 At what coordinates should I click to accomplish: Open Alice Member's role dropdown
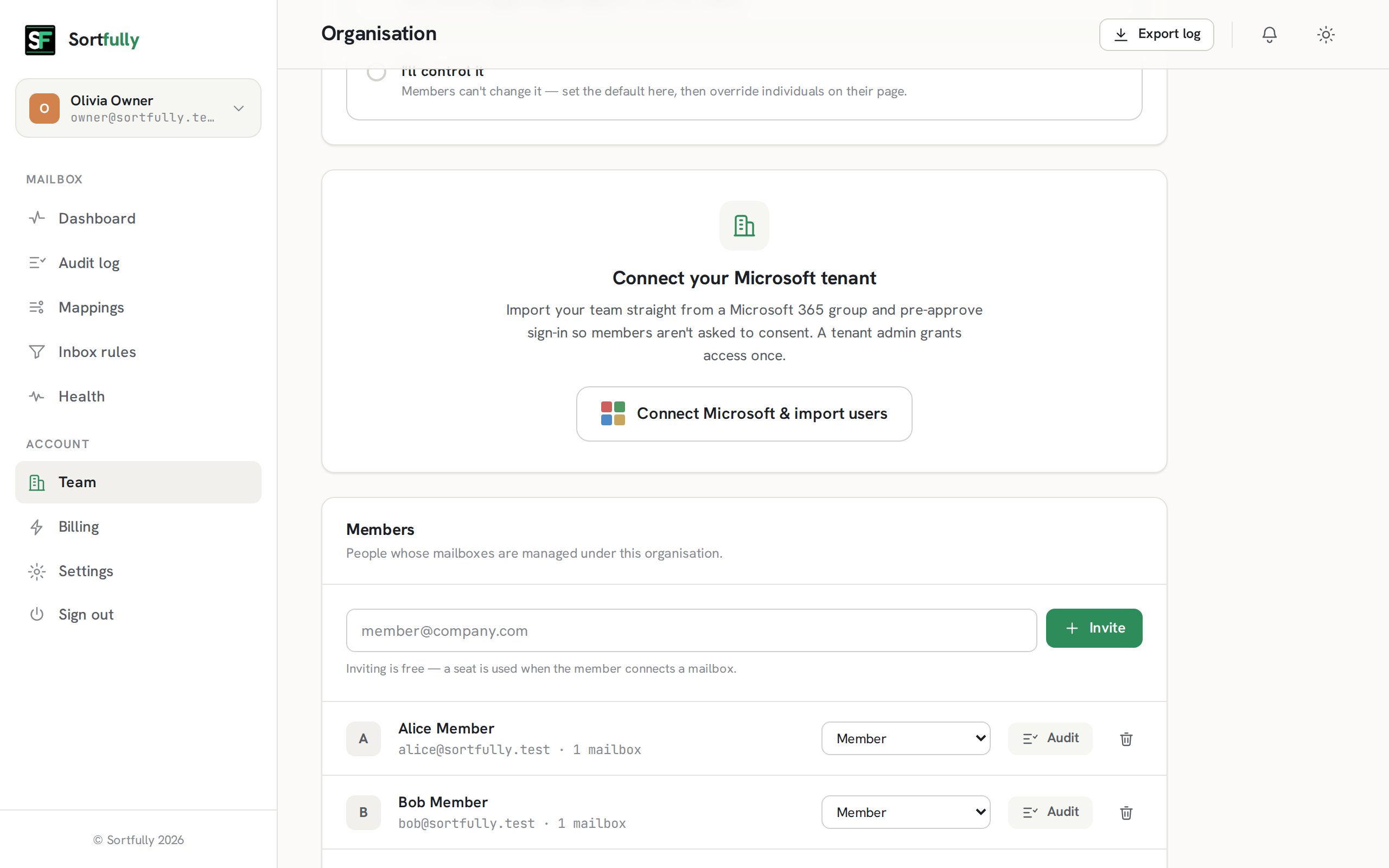pos(906,738)
